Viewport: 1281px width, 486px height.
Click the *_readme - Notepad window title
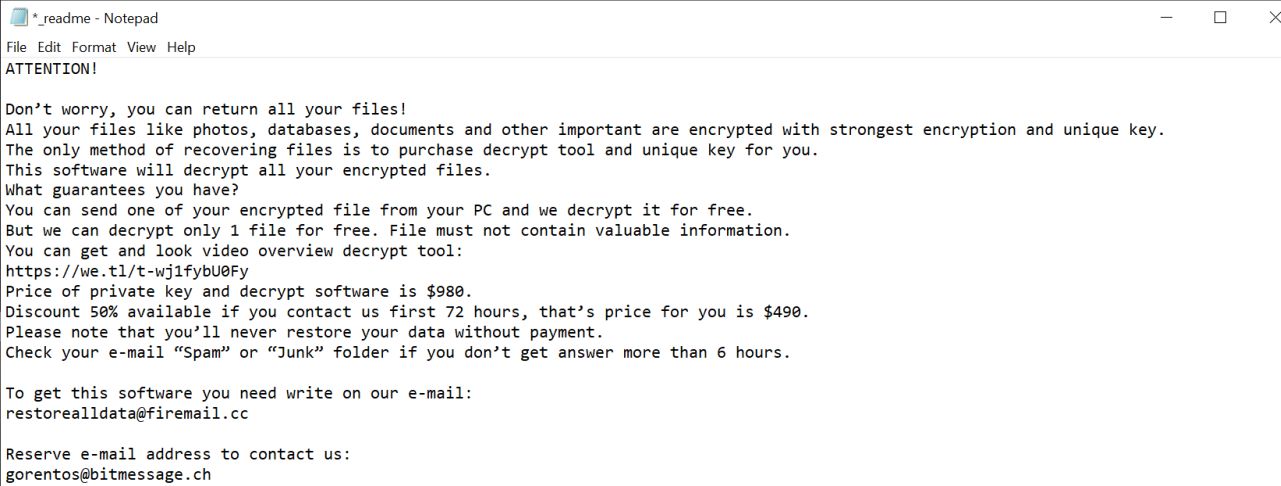95,18
